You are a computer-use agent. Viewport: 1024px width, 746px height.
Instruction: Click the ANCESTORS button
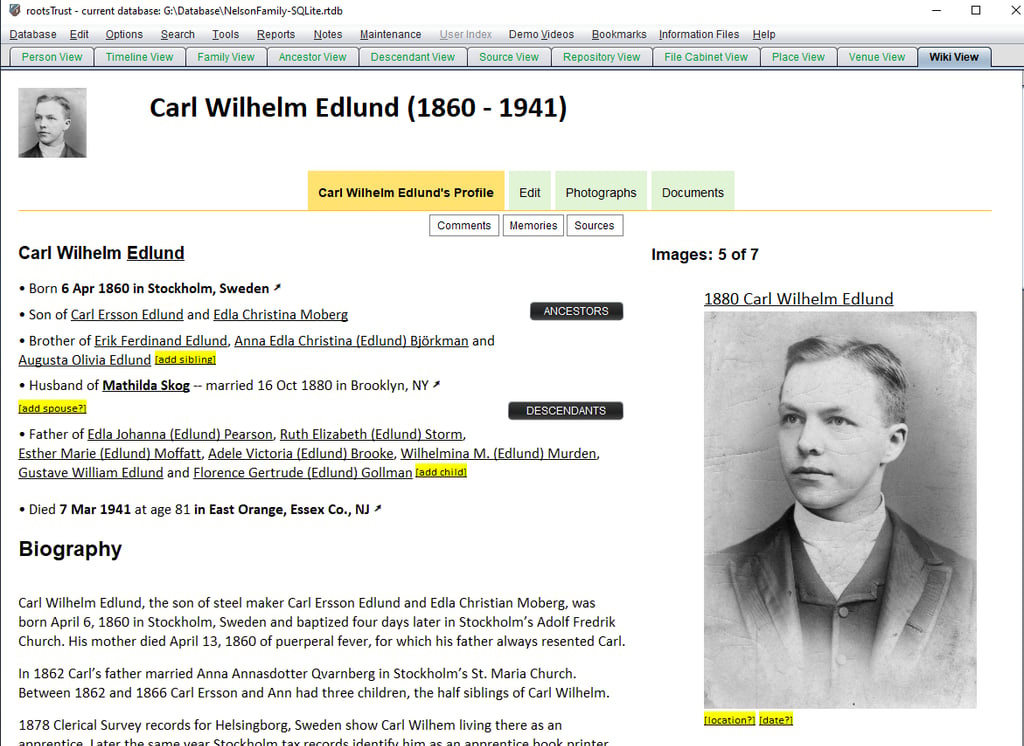click(x=576, y=311)
